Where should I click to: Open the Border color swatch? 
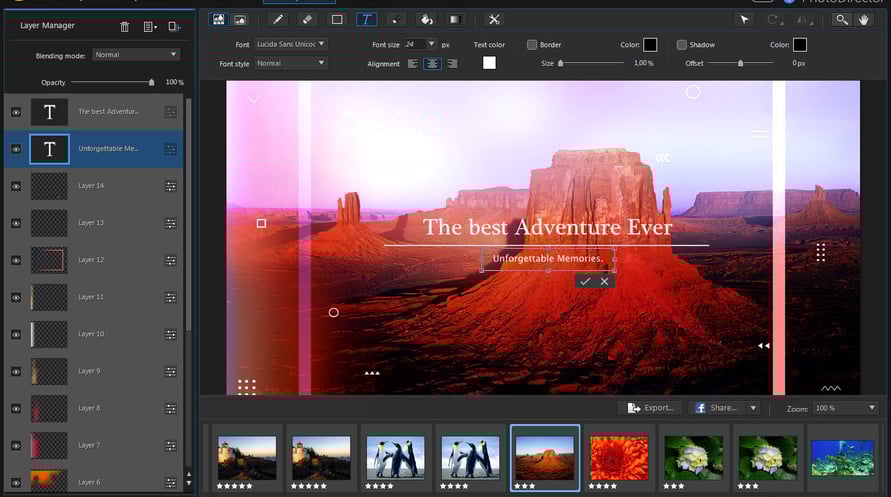click(650, 45)
